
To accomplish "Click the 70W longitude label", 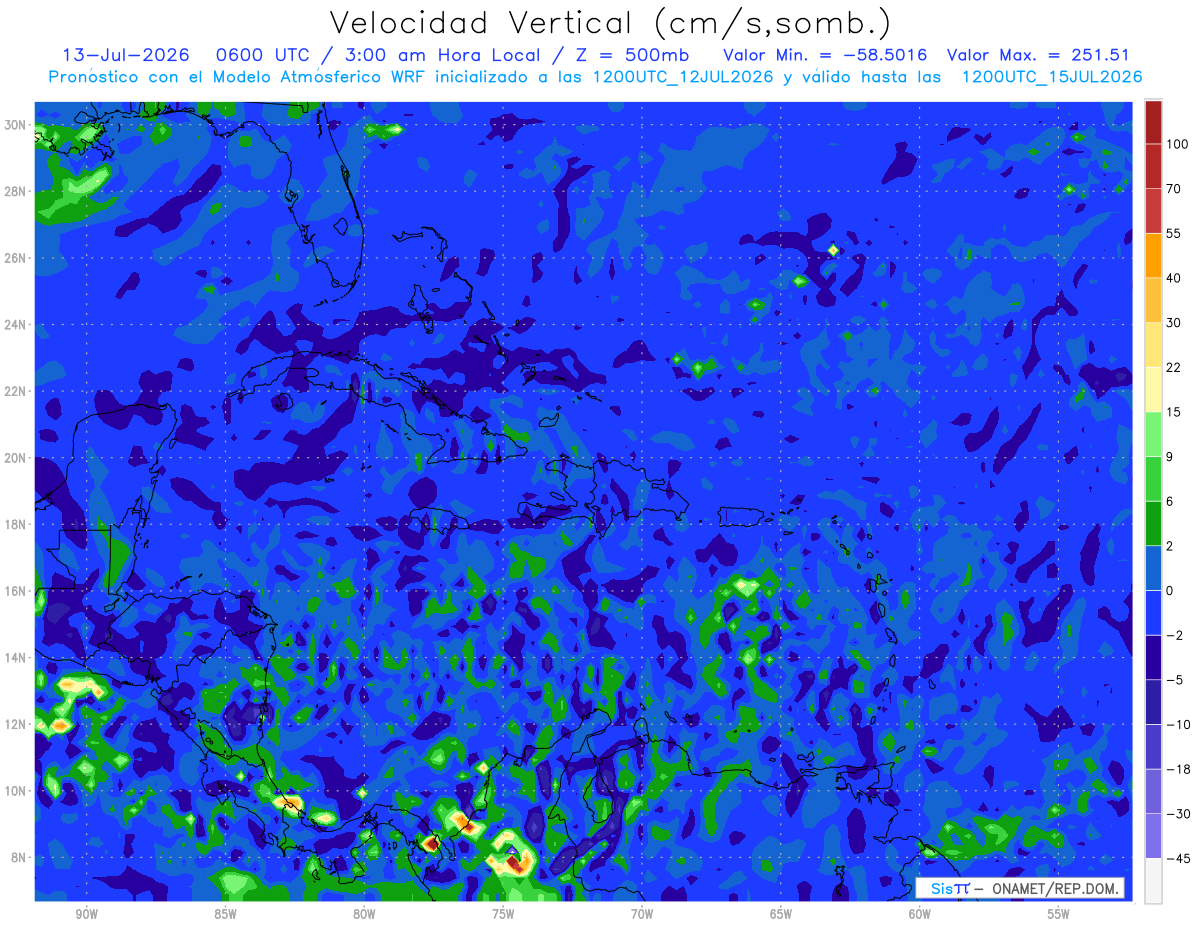I will (642, 914).
